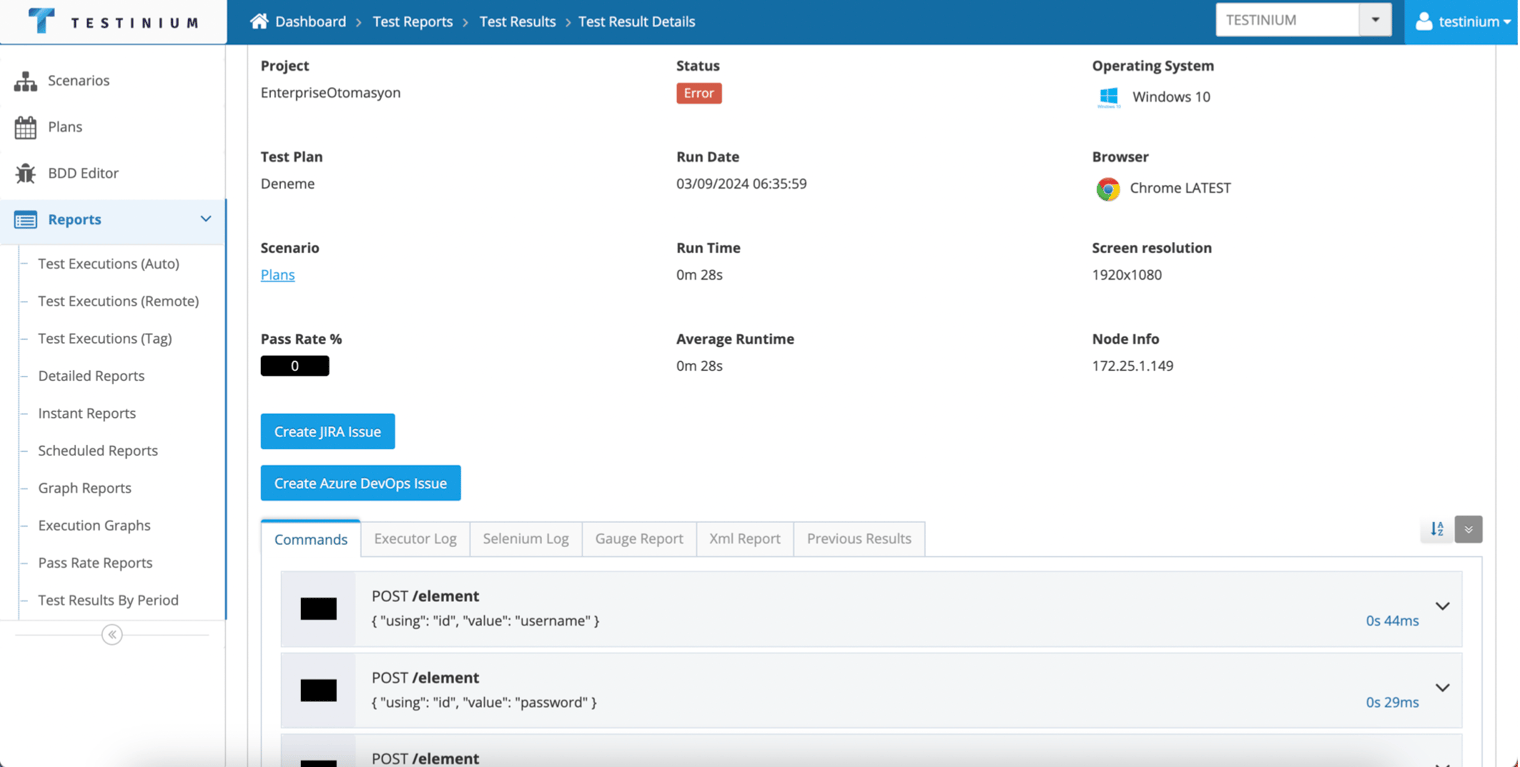Collapse the Reports menu chevron

click(205, 219)
